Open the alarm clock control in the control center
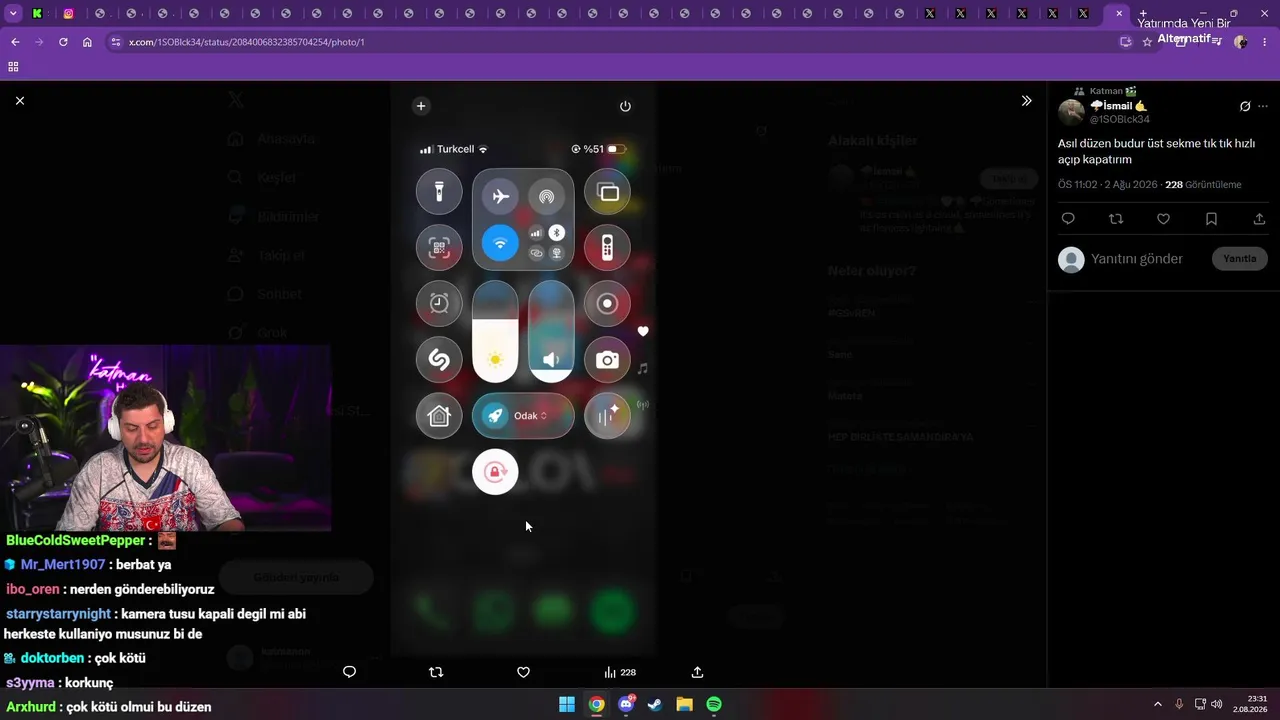Image resolution: width=1280 pixels, height=720 pixels. (439, 303)
